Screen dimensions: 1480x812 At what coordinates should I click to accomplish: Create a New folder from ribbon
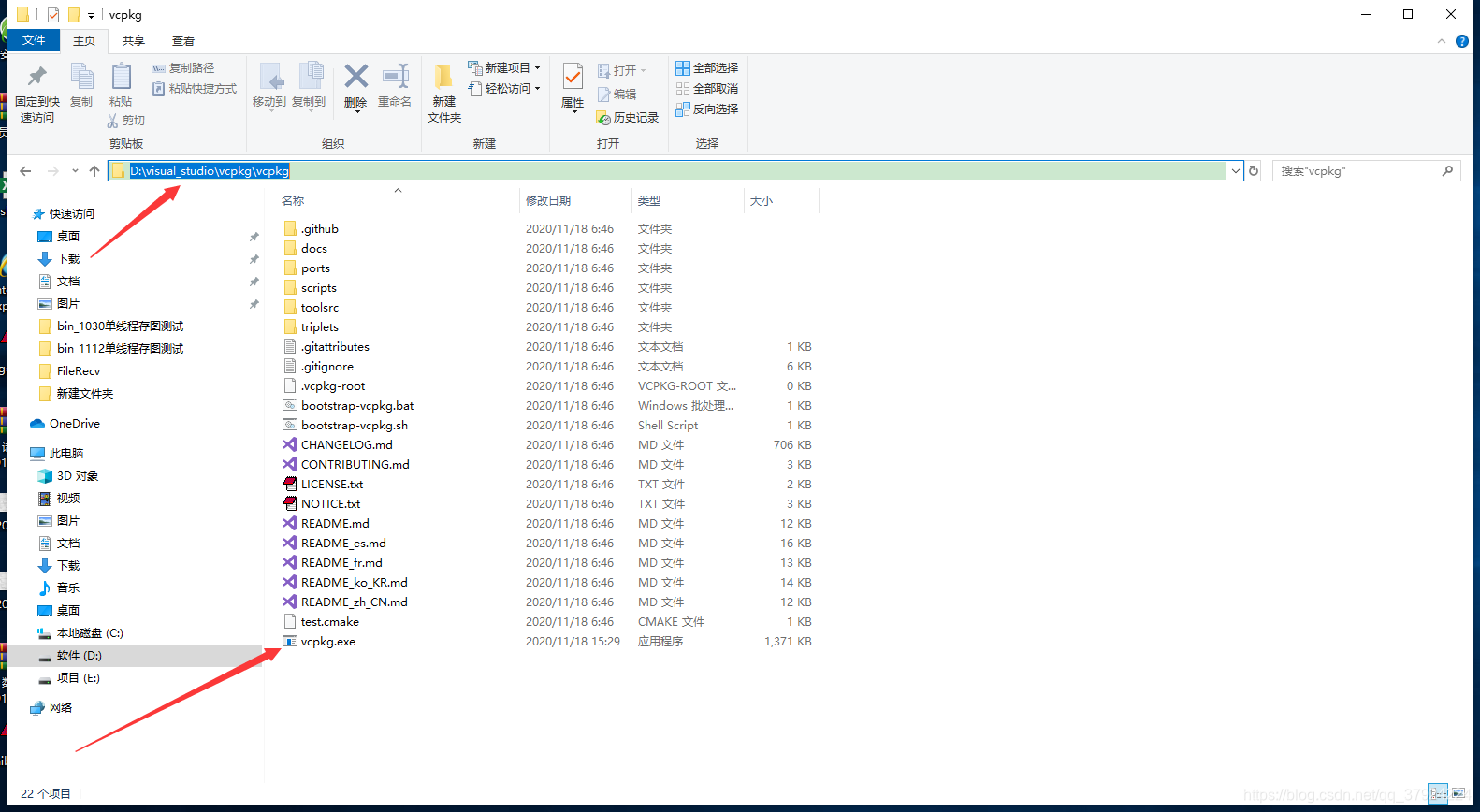click(x=444, y=93)
